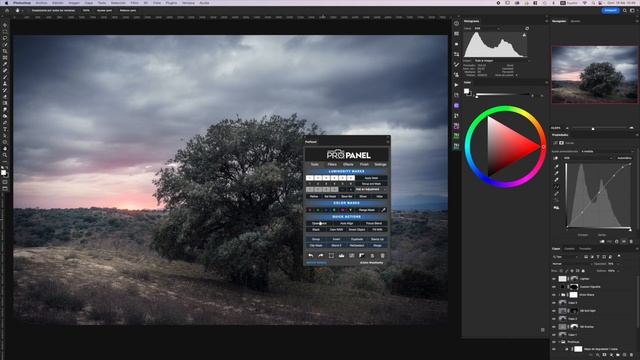Switch to the Filters tab in Pro Panel
This screenshot has height=360, width=640.
click(332, 164)
